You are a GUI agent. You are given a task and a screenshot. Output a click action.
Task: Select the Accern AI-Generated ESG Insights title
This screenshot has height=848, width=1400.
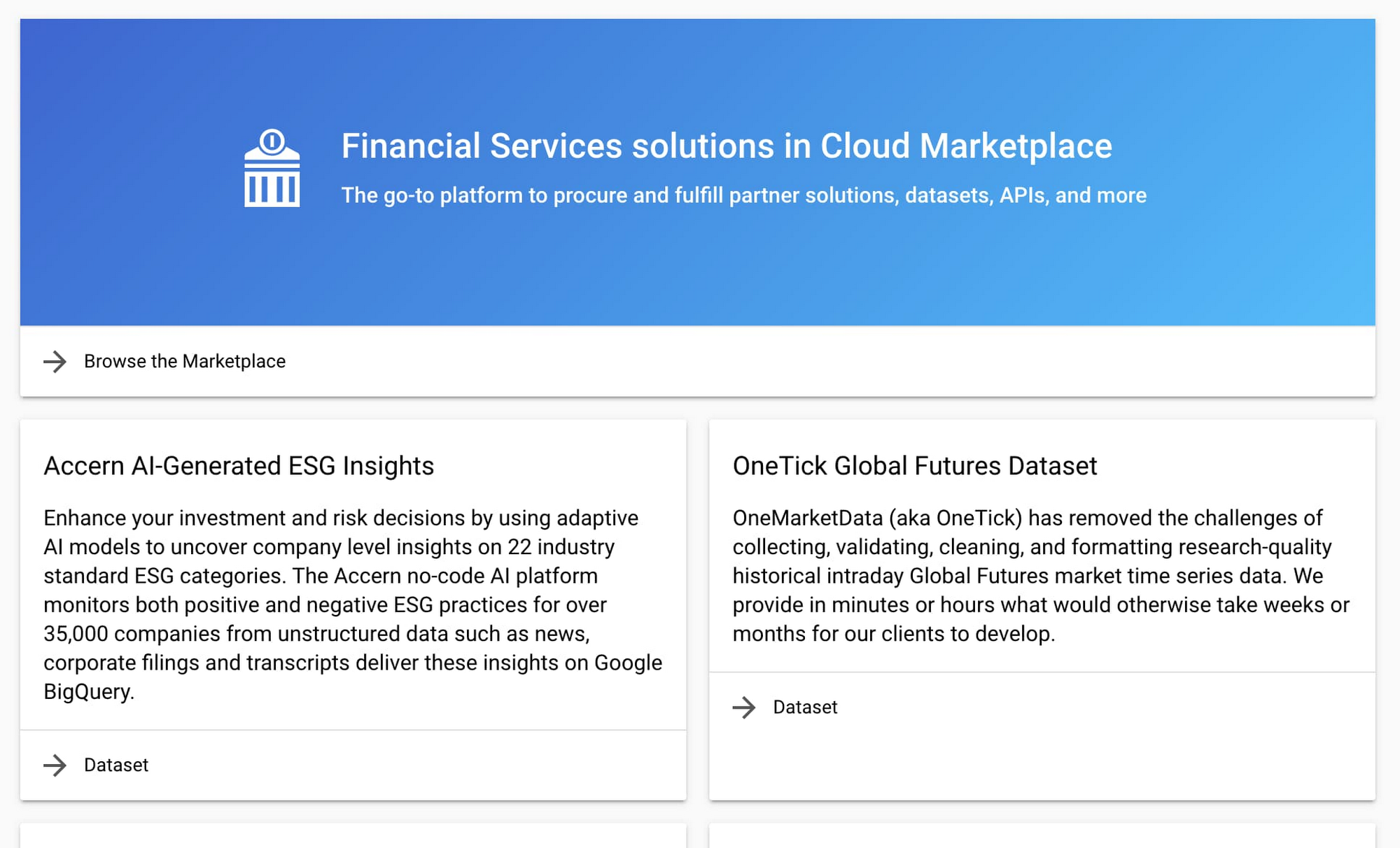coord(239,466)
